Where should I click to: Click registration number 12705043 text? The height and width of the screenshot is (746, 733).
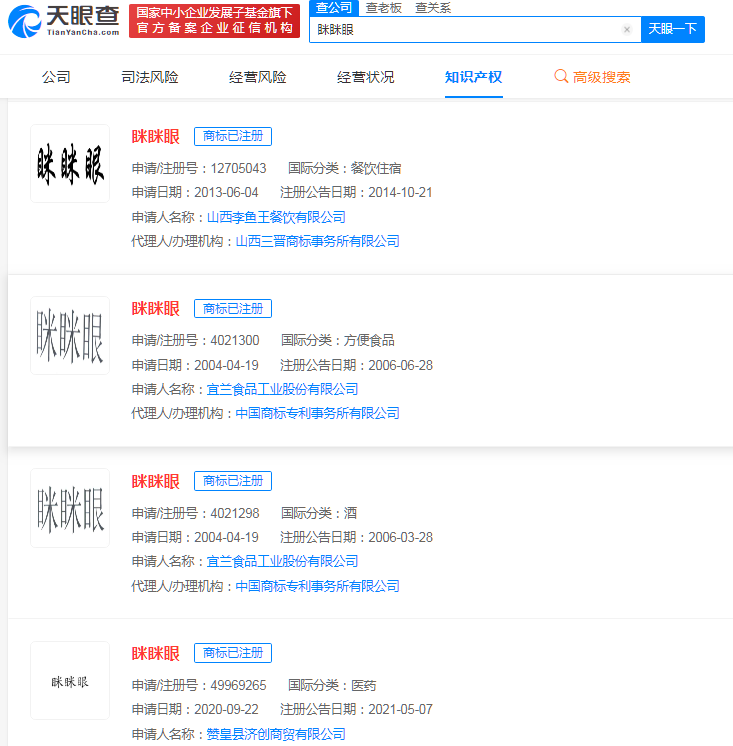pos(238,168)
